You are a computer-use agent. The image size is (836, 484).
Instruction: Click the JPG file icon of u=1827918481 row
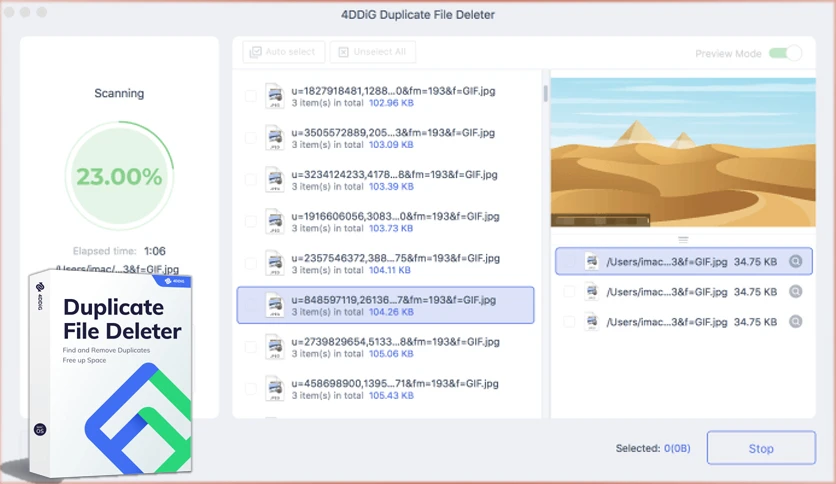click(275, 96)
